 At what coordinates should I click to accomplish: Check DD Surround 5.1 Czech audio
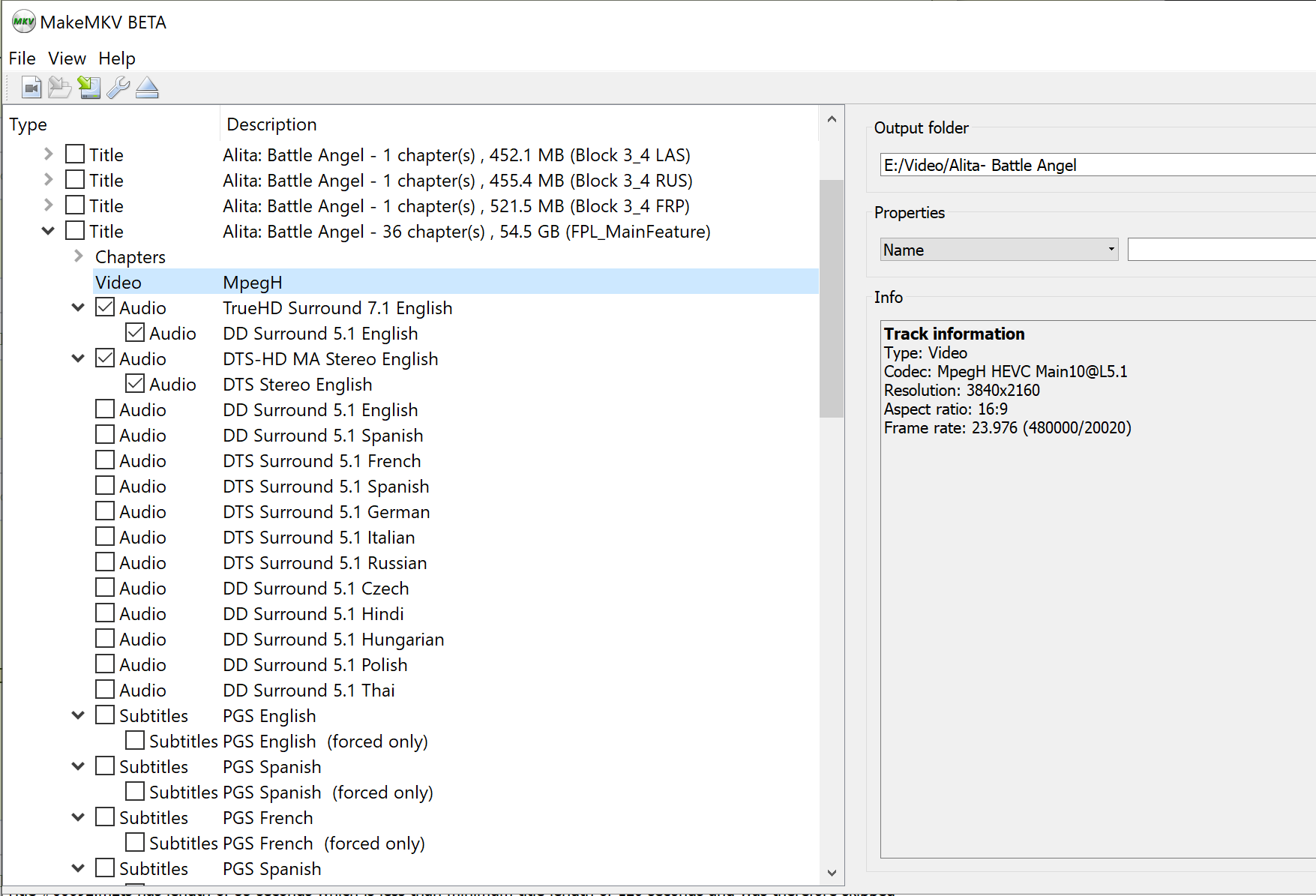point(105,588)
